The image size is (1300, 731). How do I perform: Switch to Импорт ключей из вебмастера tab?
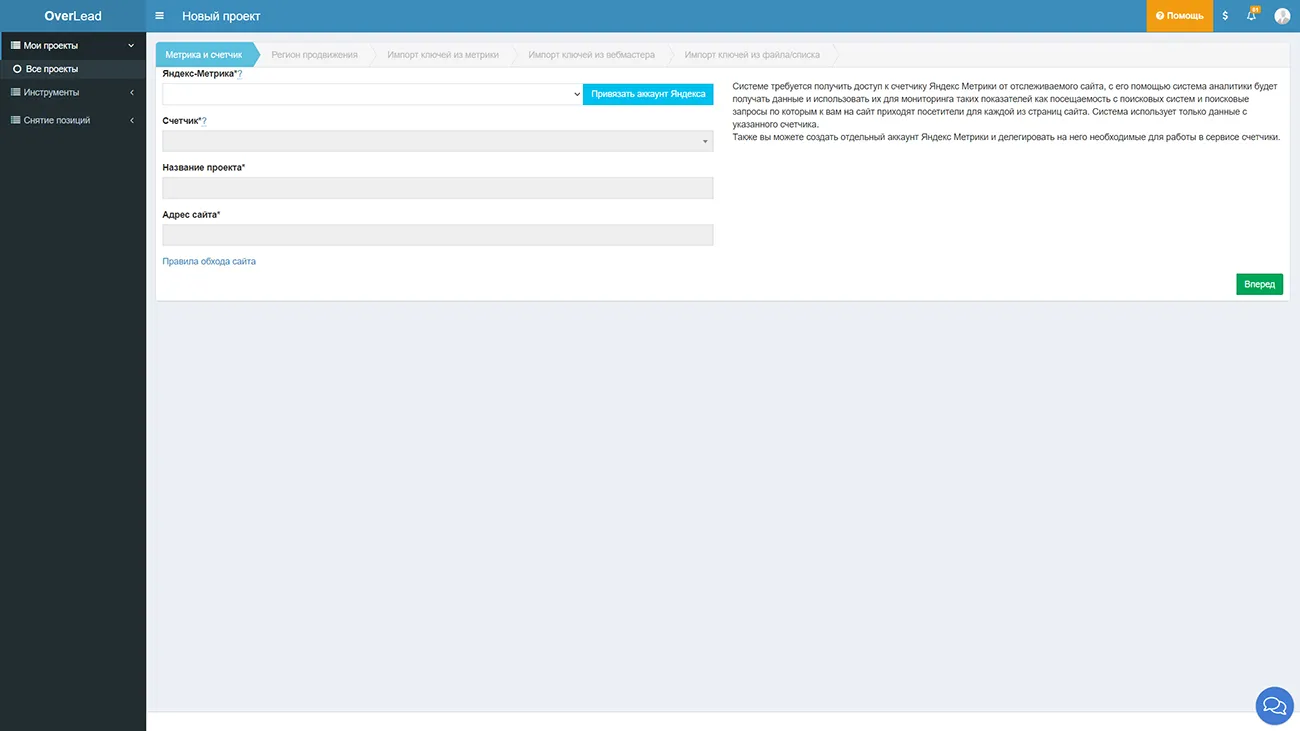[x=591, y=55]
